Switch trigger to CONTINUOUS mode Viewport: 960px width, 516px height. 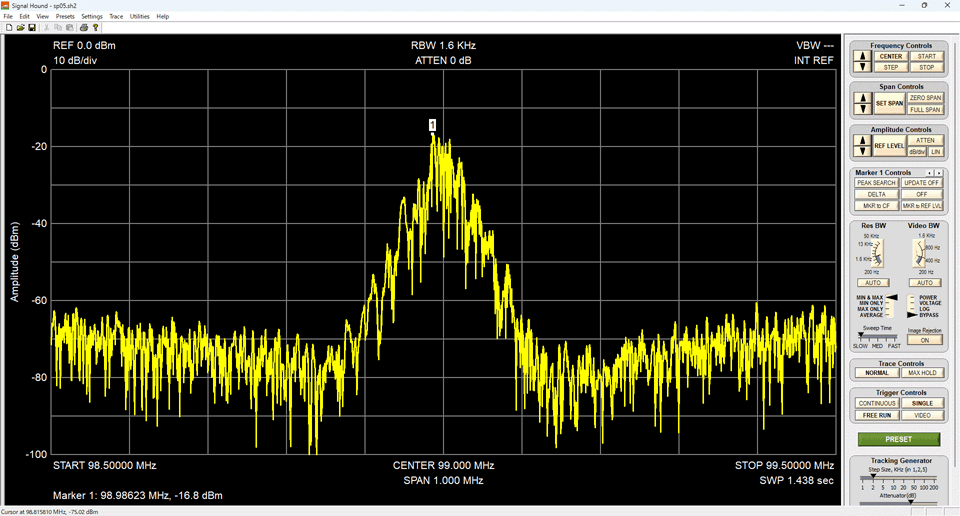tap(876, 403)
